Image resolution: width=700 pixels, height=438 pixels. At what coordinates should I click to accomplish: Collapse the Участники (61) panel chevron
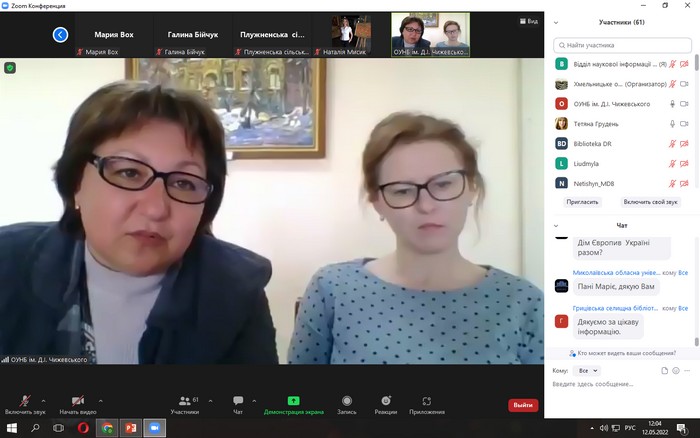(556, 22)
